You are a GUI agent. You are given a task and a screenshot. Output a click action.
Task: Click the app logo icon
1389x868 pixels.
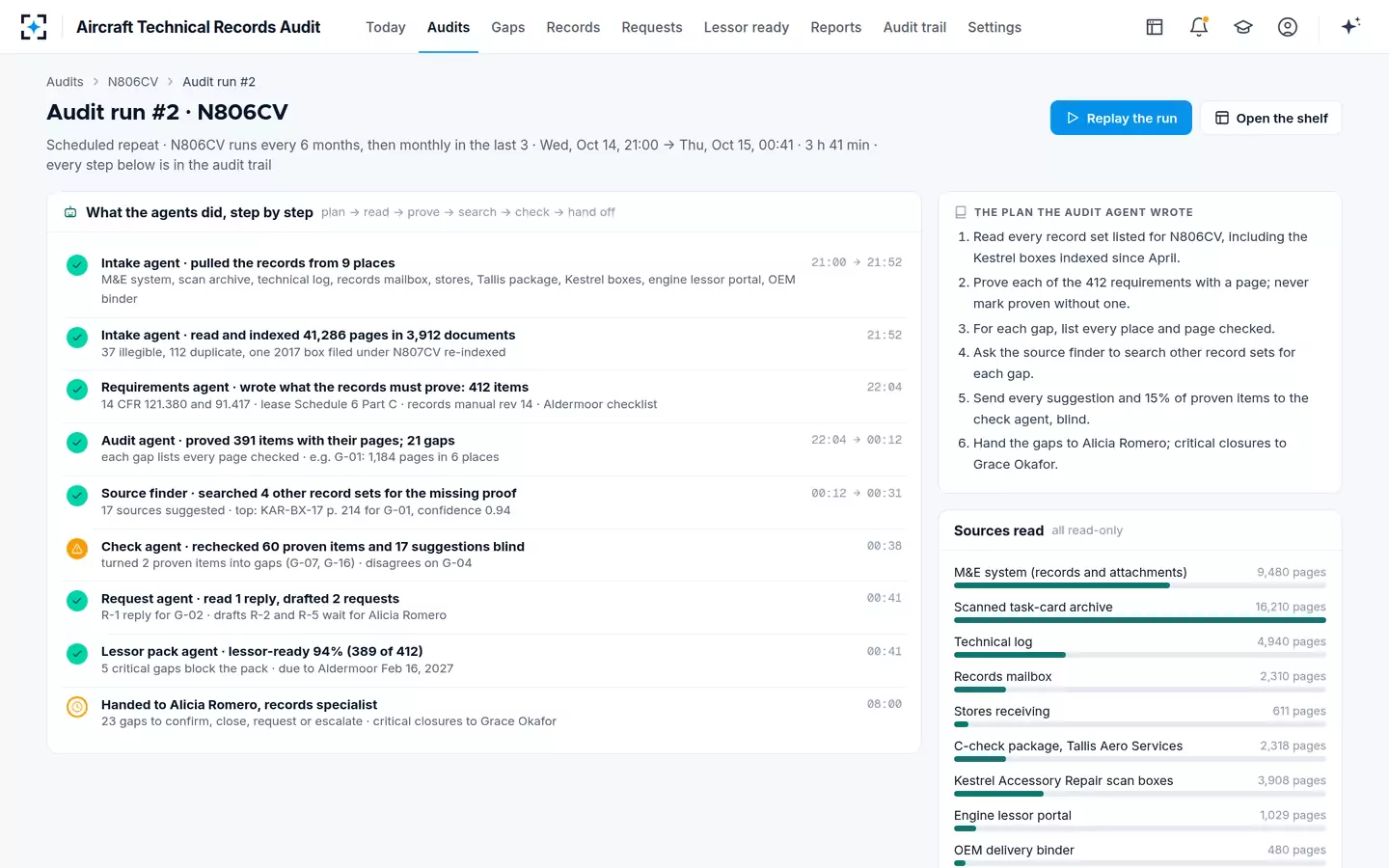click(x=34, y=27)
